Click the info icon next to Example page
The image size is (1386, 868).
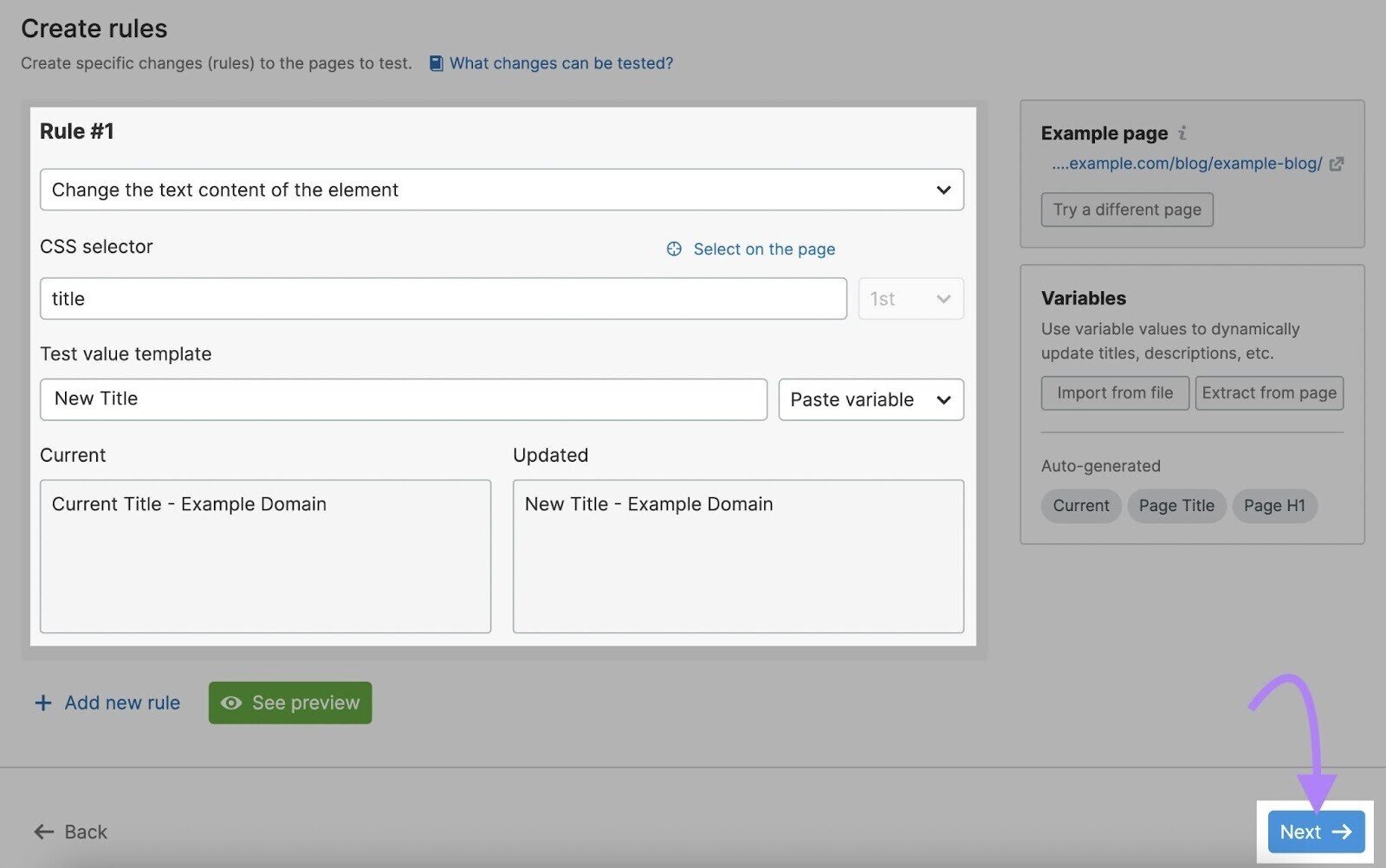1182,133
